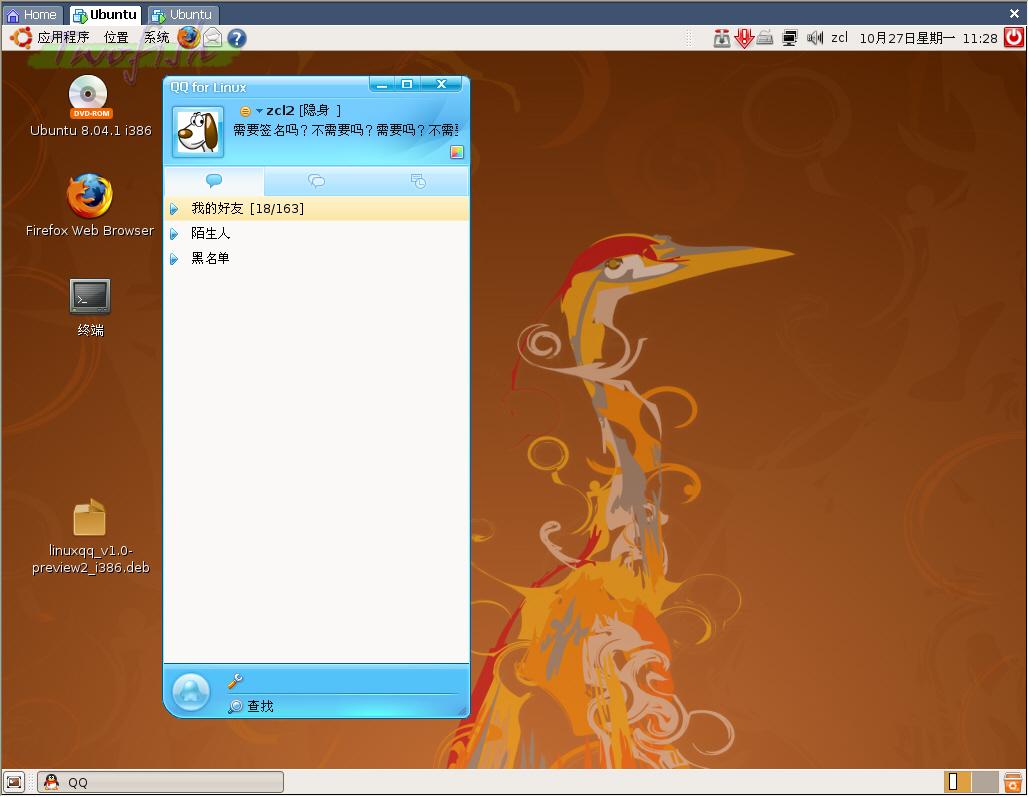The width and height of the screenshot is (1029, 797).
Task: Click the volume speaker icon
Action: [x=815, y=38]
